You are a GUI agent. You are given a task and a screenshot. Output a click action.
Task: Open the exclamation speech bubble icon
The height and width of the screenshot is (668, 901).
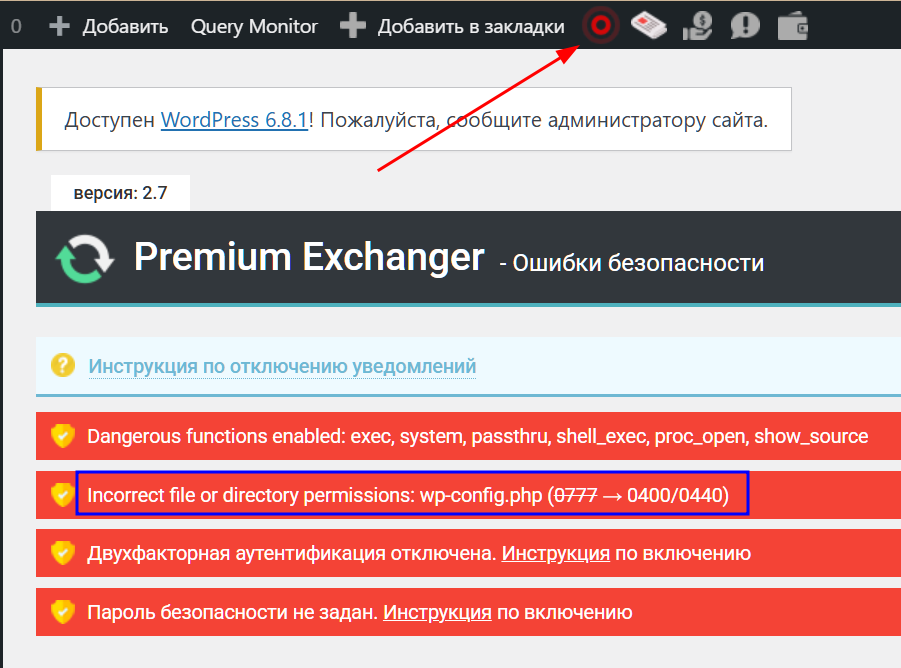tap(745, 26)
